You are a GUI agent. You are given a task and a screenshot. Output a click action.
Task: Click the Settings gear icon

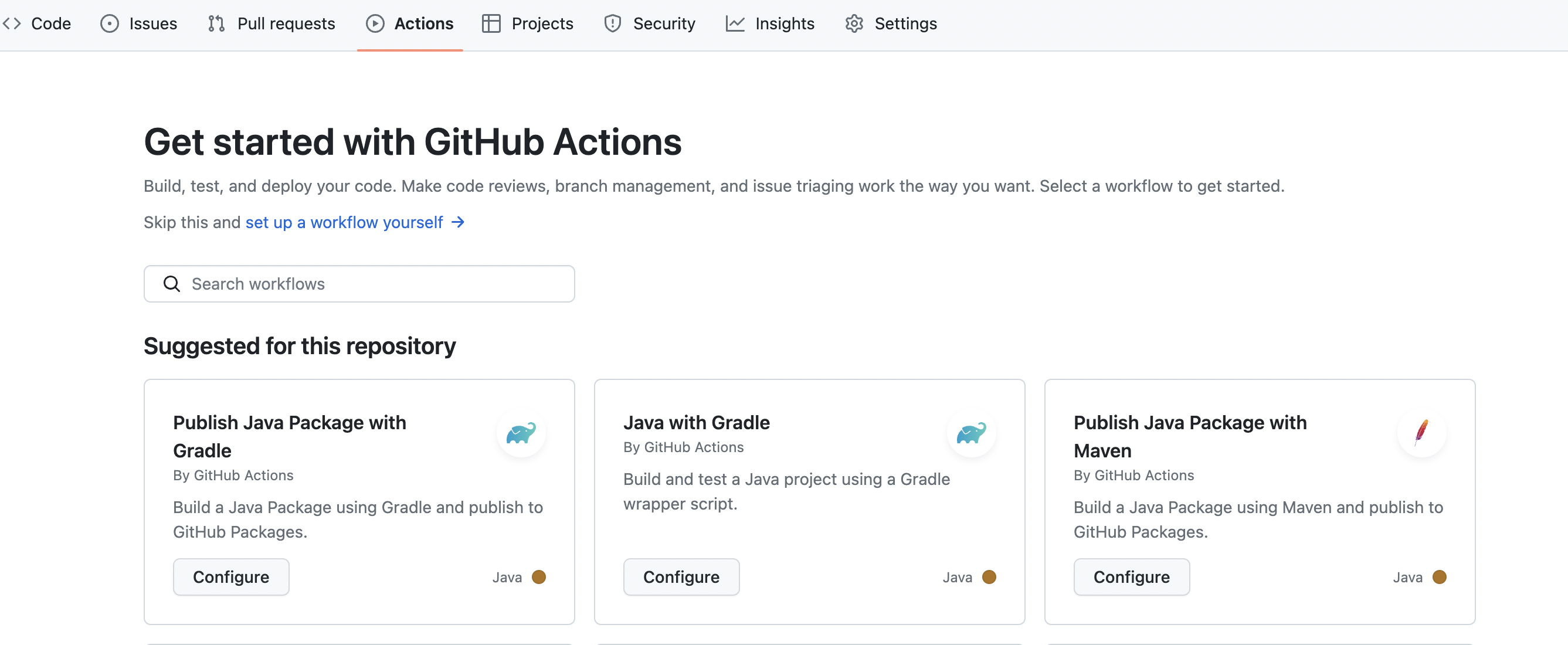(x=854, y=23)
